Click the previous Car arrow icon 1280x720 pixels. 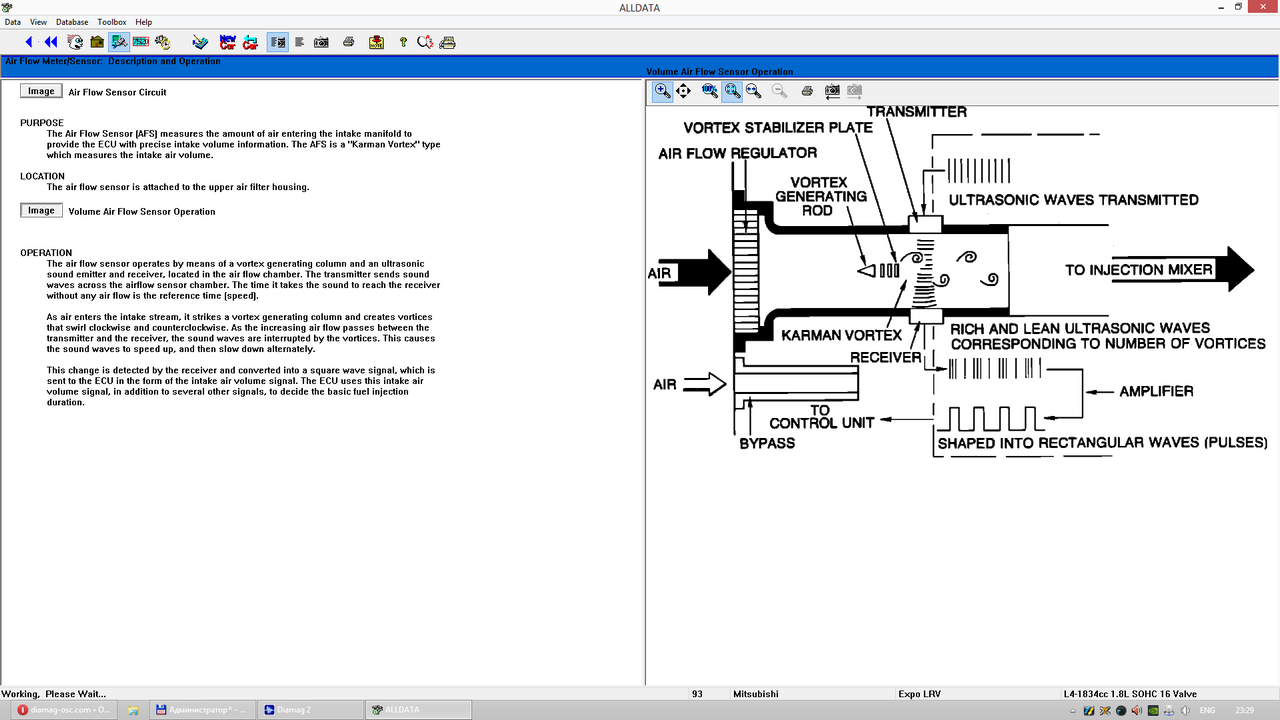click(250, 42)
